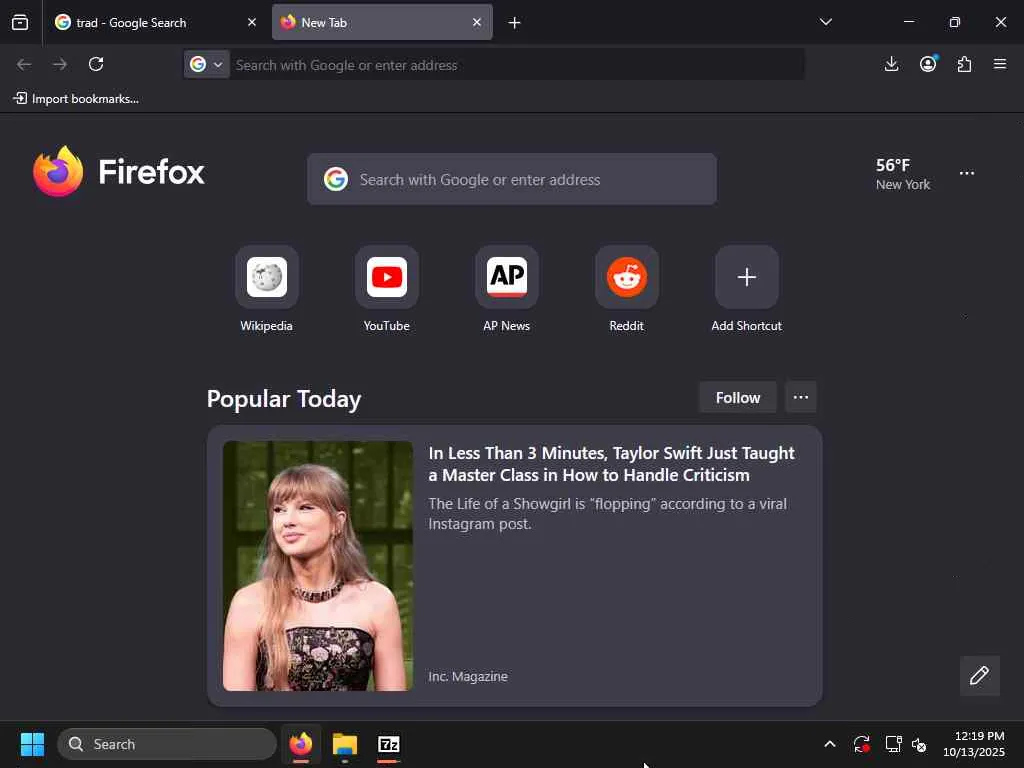Click Firefox icon in taskbar
The image size is (1024, 768).
point(300,744)
